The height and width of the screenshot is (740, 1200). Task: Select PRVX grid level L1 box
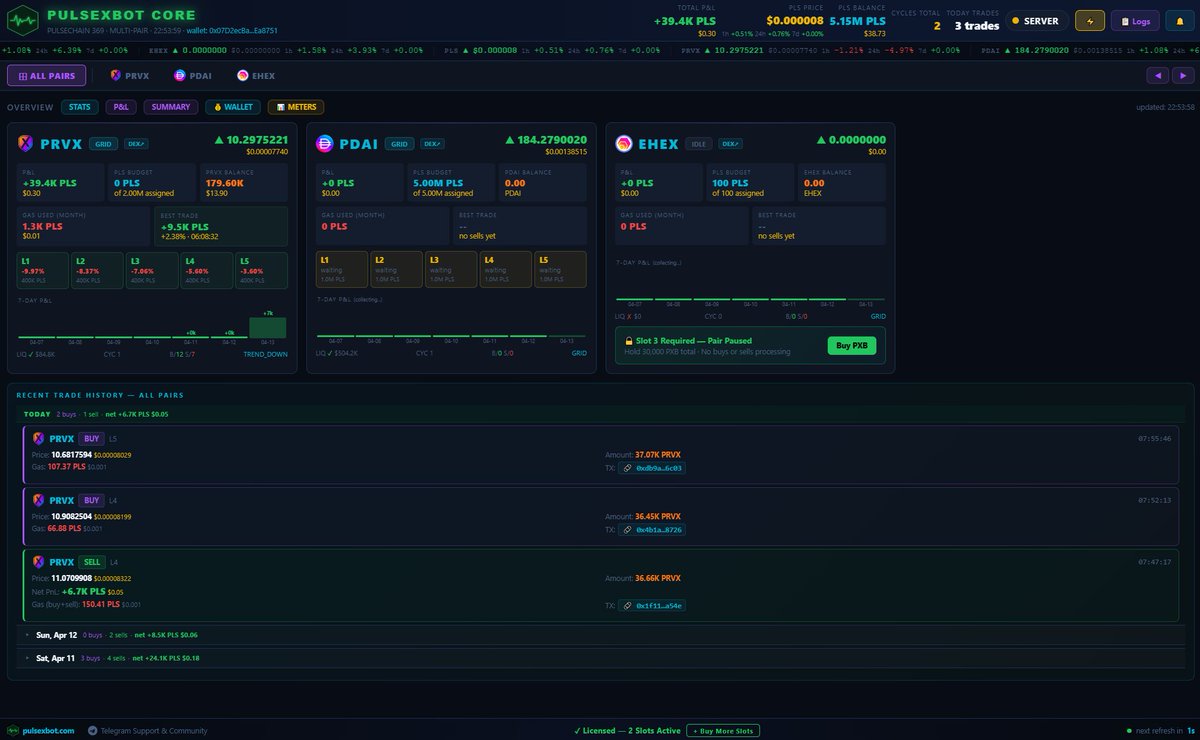42,270
